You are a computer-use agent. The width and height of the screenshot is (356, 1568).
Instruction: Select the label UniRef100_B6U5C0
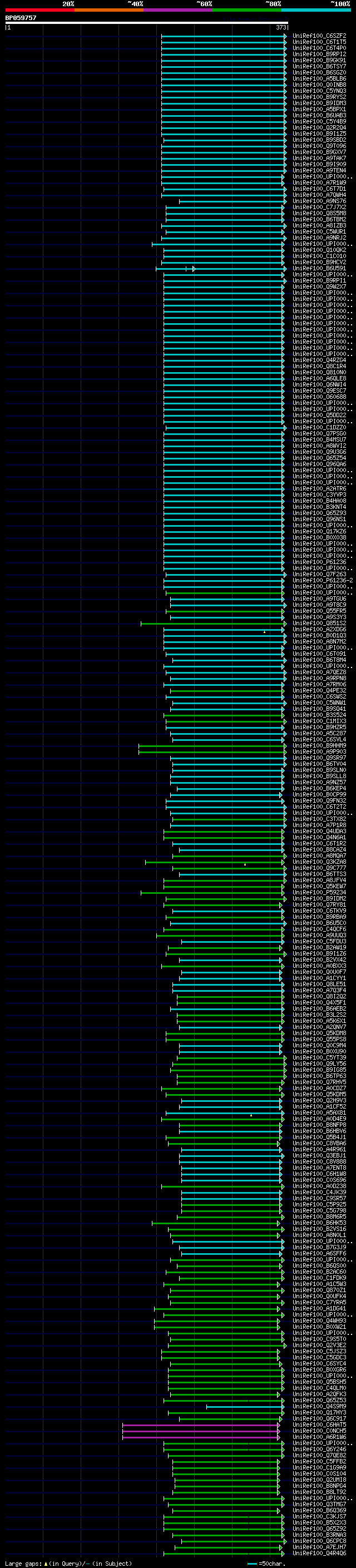319,923
